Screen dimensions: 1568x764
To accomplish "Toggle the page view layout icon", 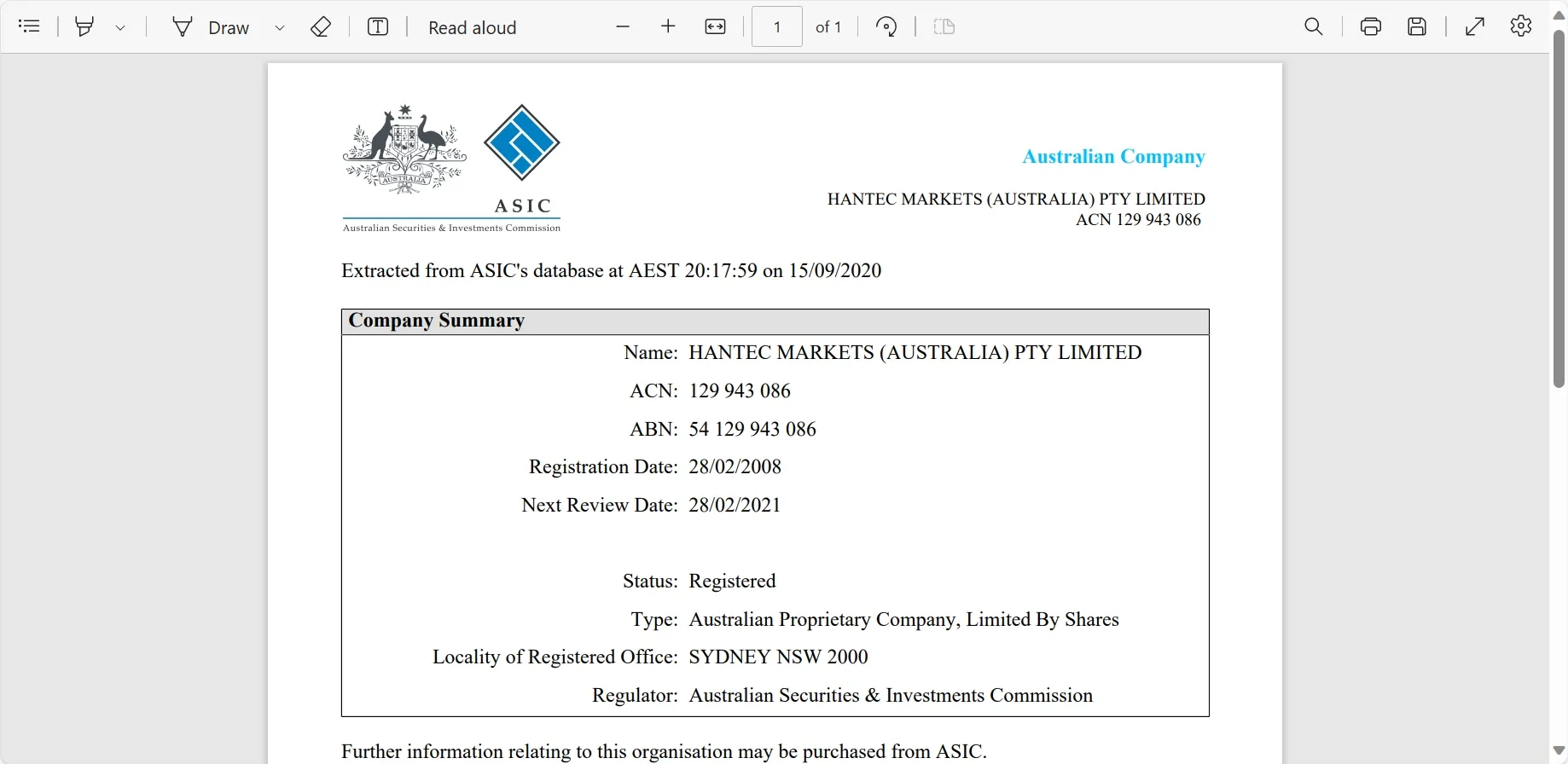I will [944, 26].
